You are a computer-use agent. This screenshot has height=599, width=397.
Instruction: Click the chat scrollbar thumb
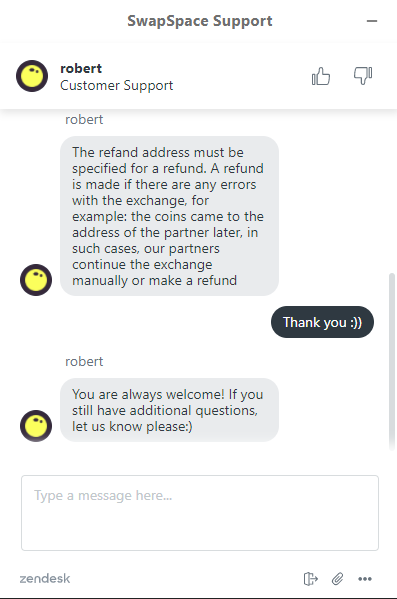(x=391, y=359)
